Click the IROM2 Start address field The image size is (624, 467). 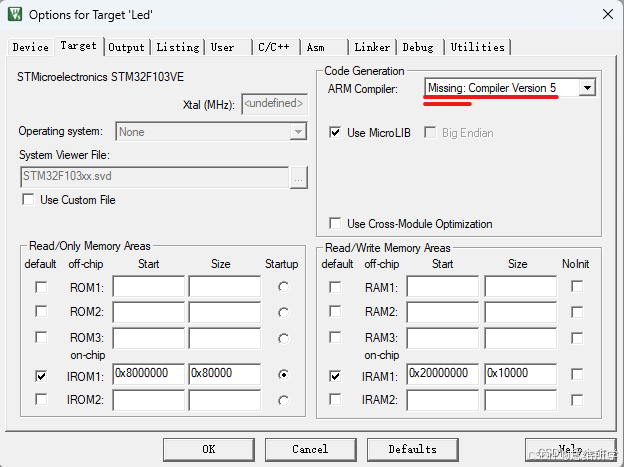coord(148,400)
